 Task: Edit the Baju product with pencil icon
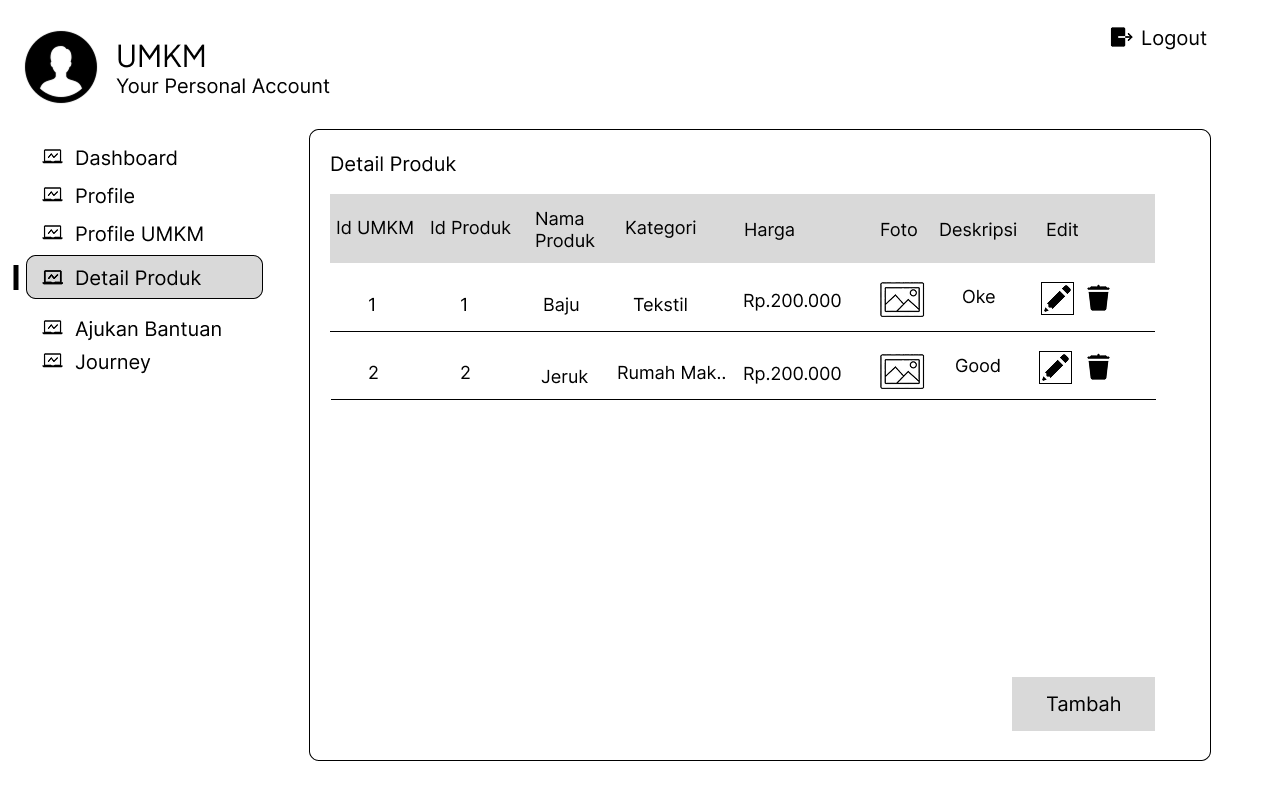pyautogui.click(x=1057, y=298)
